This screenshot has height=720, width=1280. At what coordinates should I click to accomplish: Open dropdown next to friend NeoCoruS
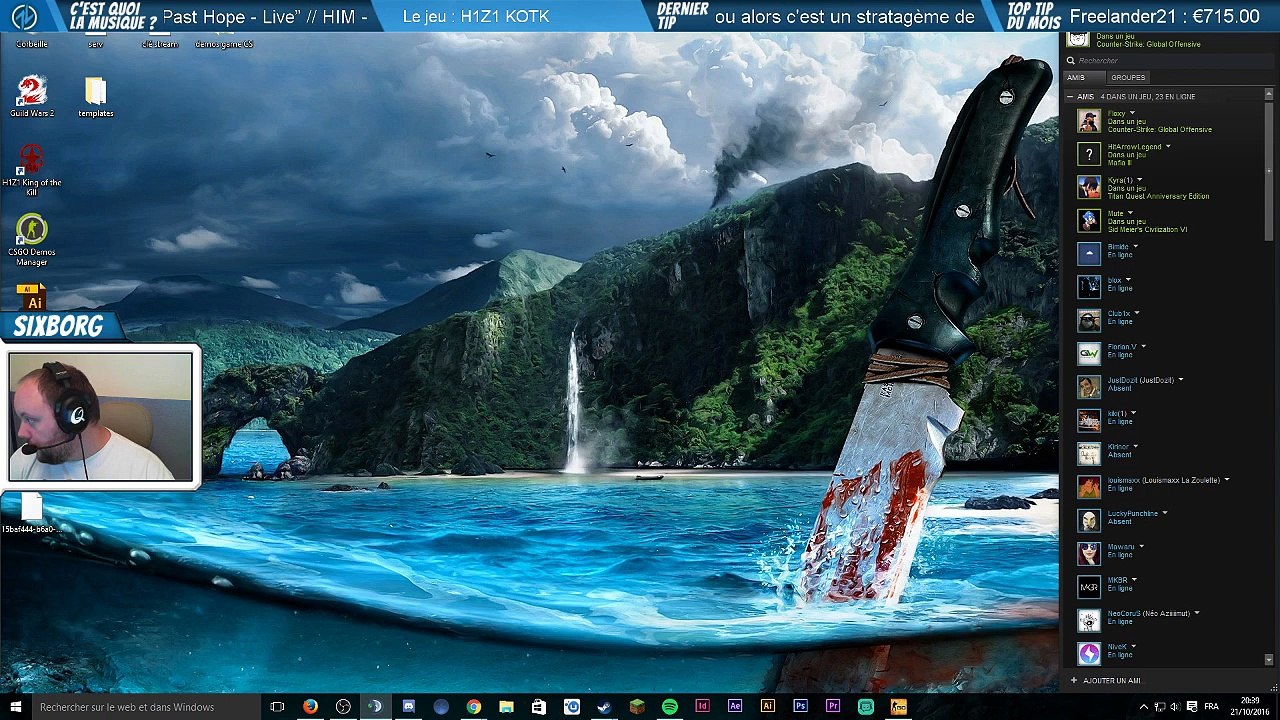[1197, 613]
